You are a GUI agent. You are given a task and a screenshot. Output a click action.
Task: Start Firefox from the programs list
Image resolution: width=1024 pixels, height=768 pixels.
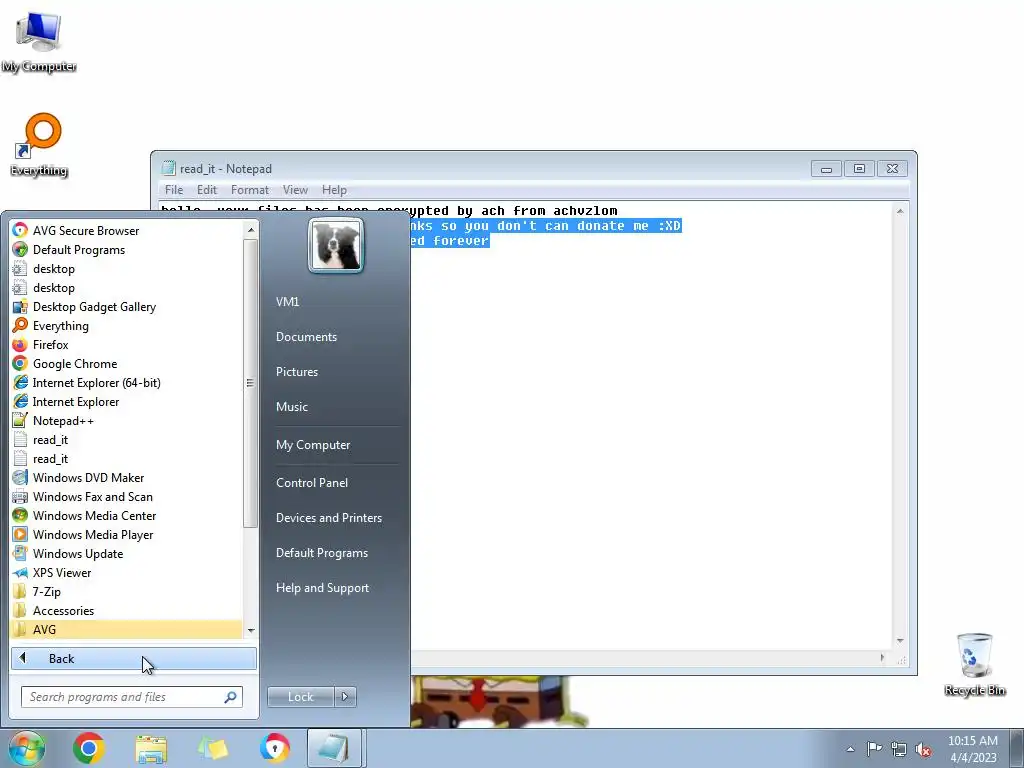(x=126, y=344)
